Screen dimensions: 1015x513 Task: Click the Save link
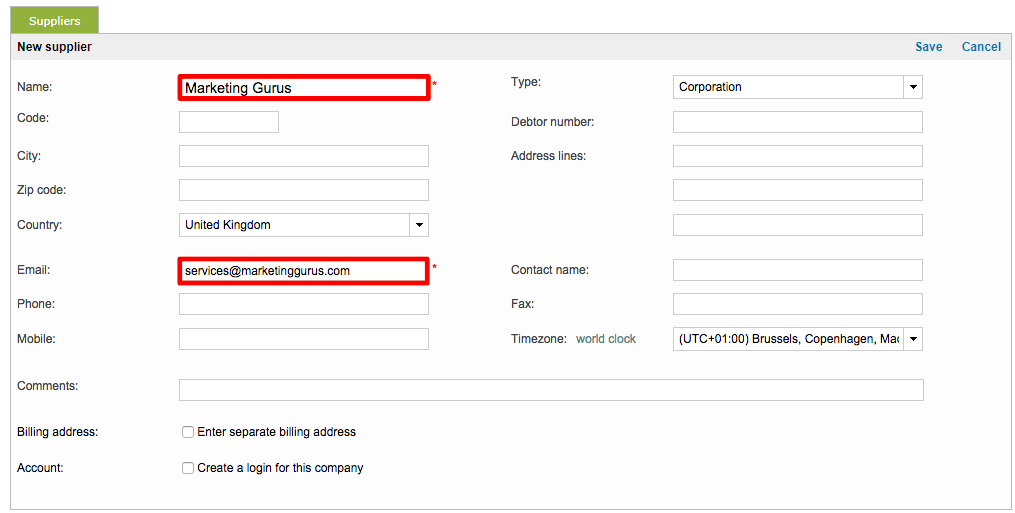point(928,47)
